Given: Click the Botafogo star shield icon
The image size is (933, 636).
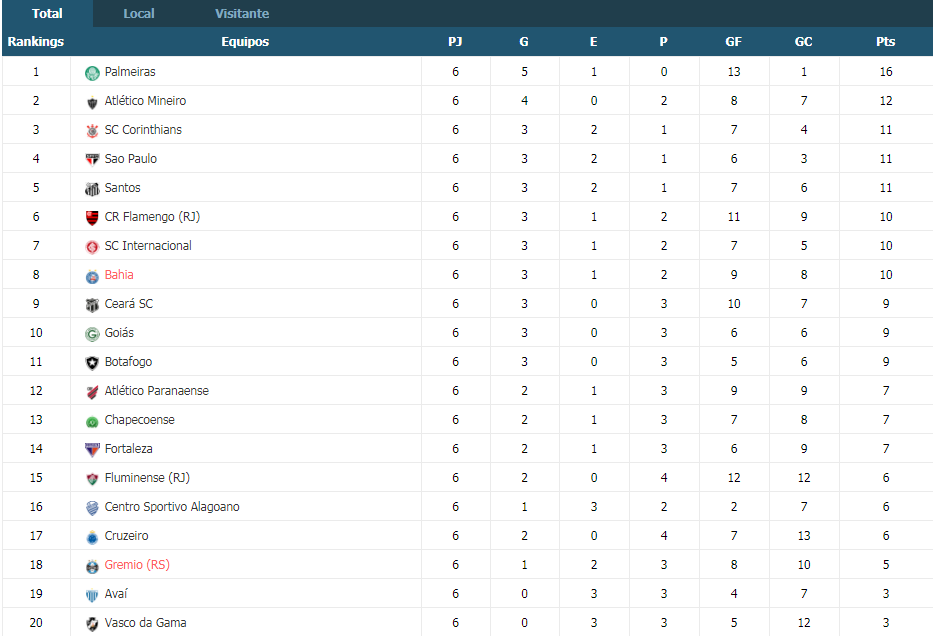Looking at the screenshot, I should click(92, 363).
